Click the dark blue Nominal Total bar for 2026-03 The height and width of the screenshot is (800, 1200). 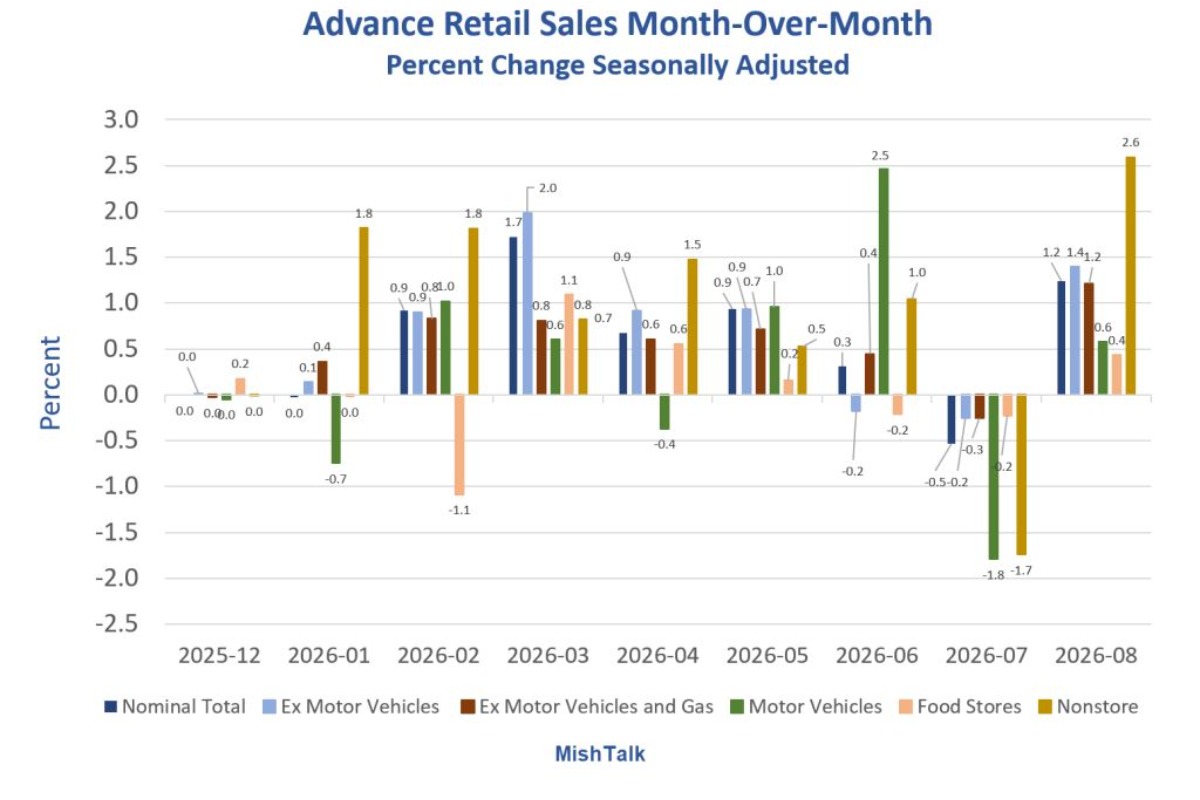(x=513, y=316)
